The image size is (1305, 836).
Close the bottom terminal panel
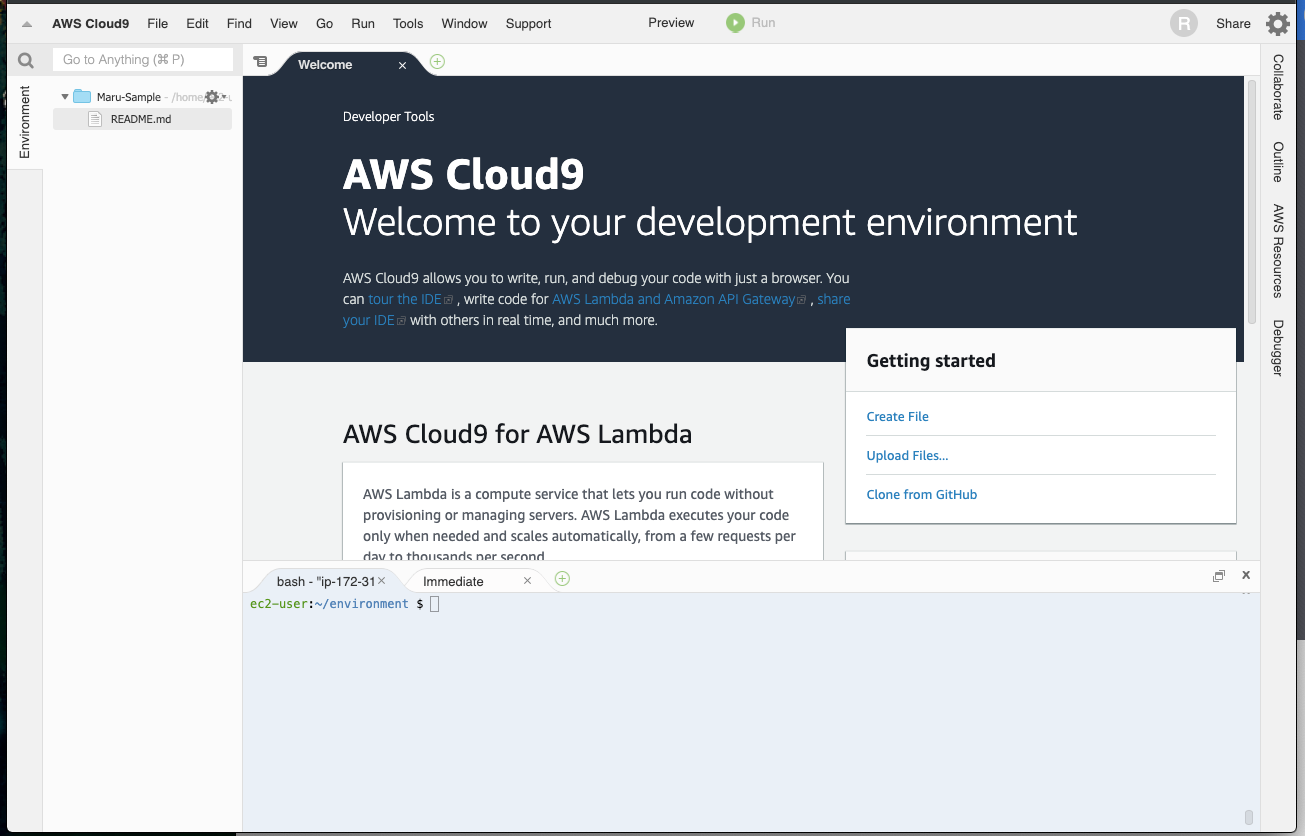pyautogui.click(x=1246, y=575)
